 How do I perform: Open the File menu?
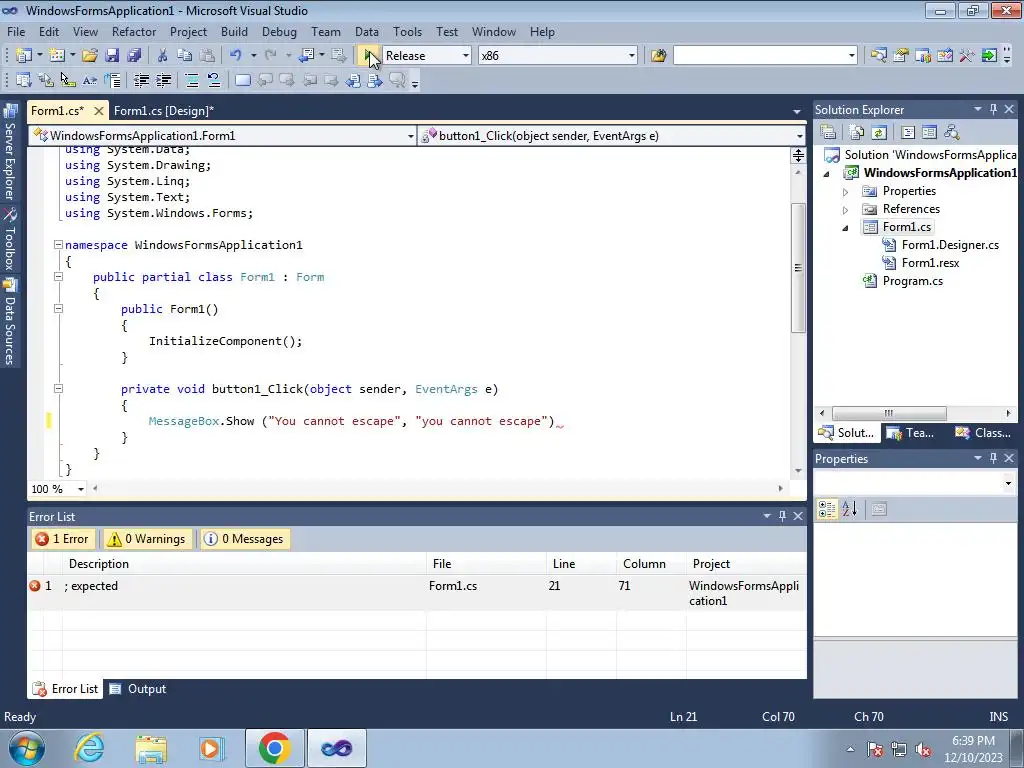pos(16,31)
